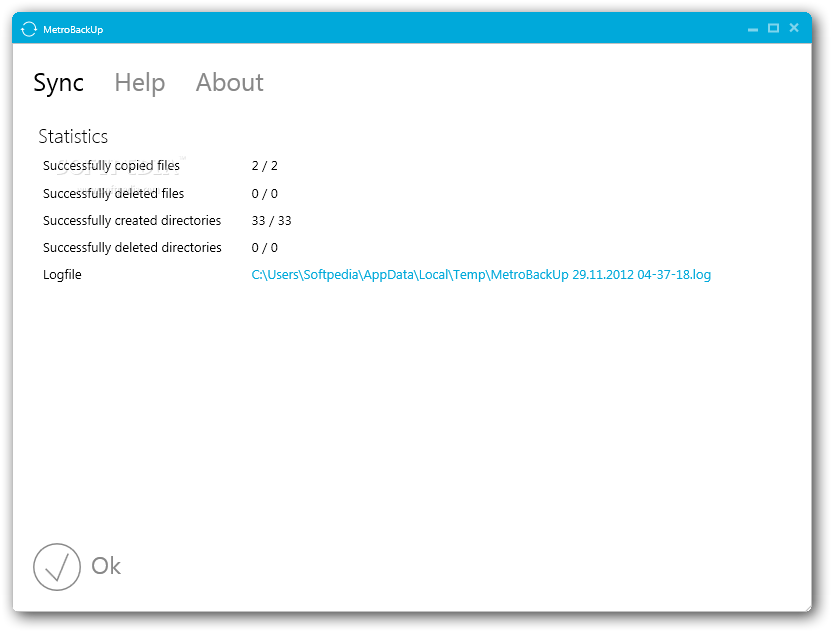
Task: Select 'Successfully deleted directories' label
Action: (x=132, y=248)
